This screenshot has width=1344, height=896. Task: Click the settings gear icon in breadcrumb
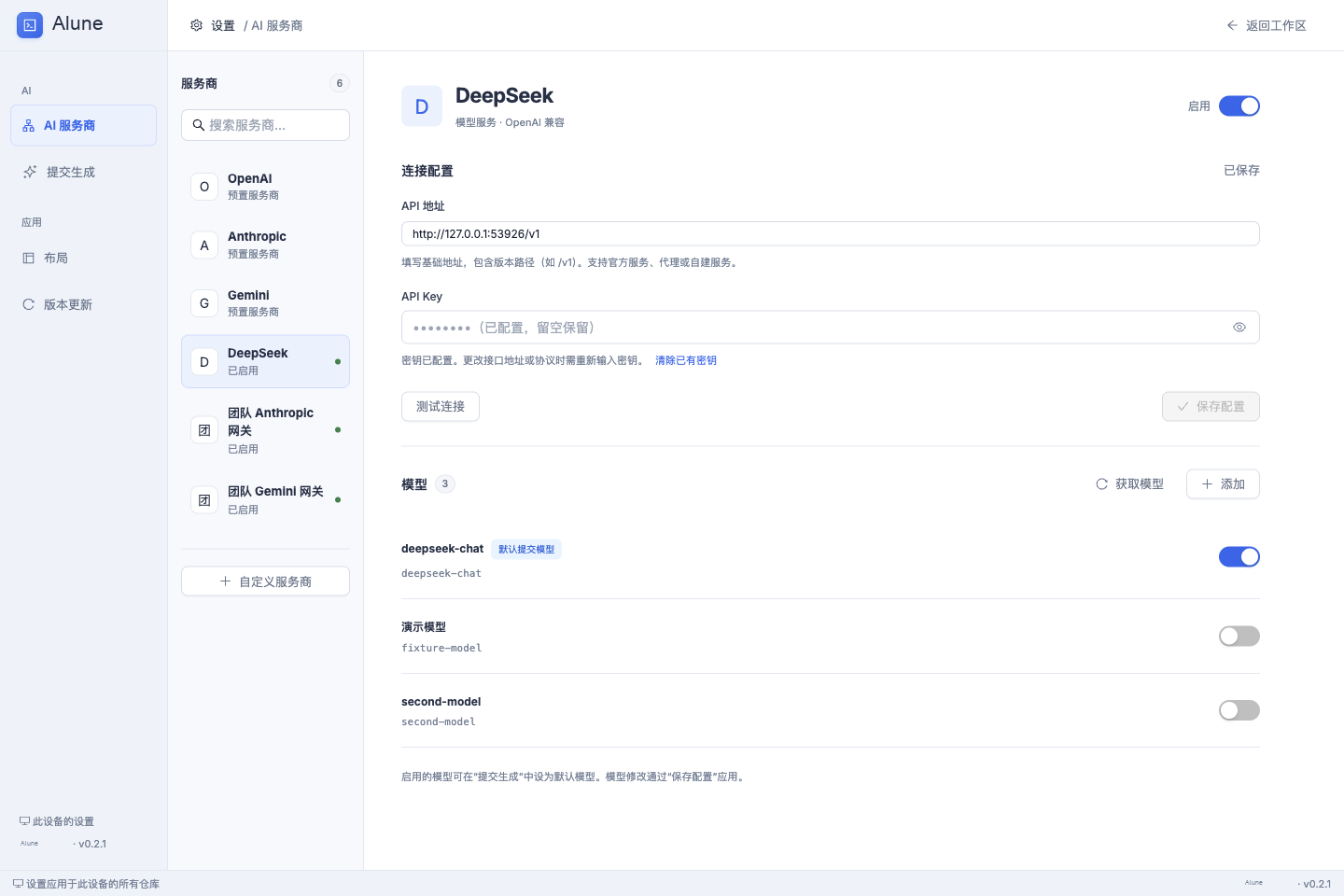pos(196,25)
